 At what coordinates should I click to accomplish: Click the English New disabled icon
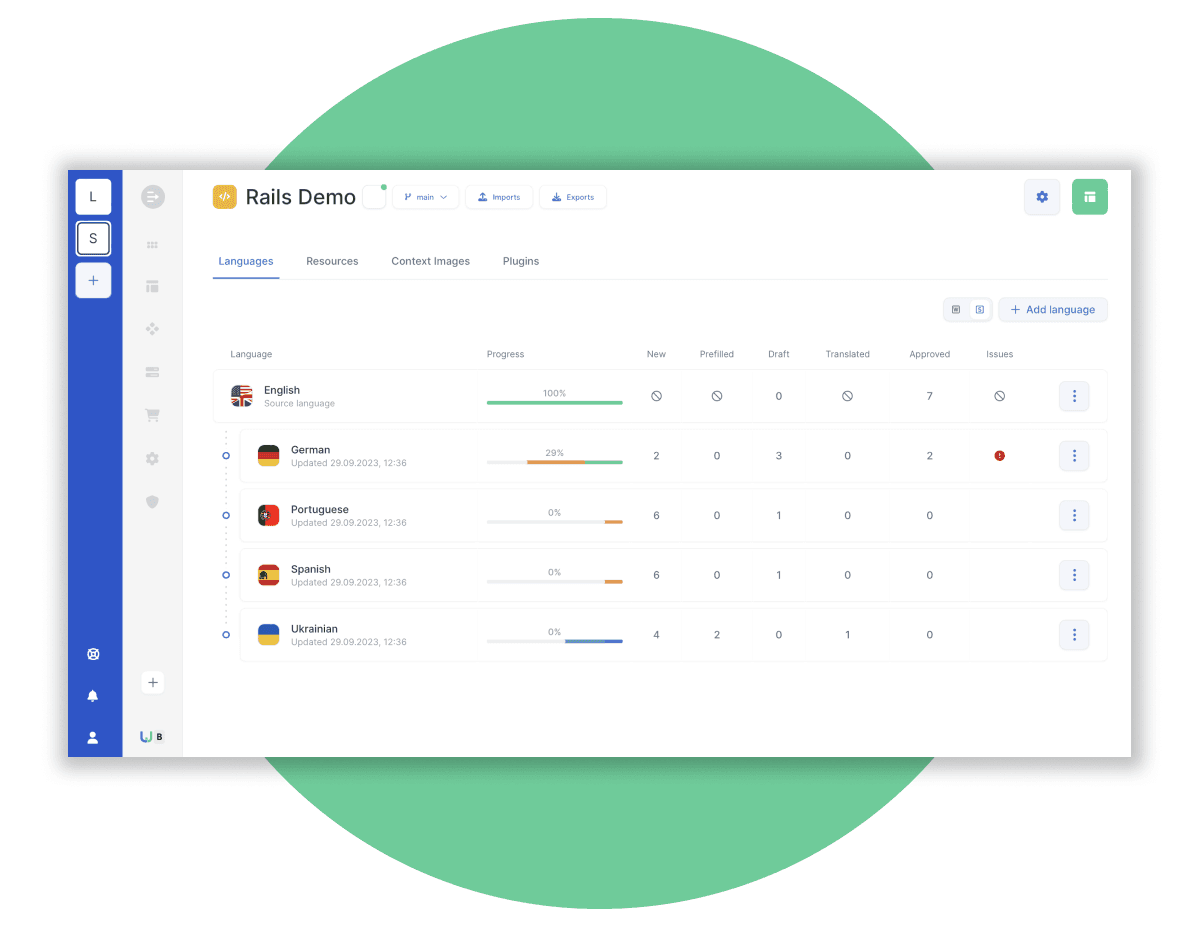pos(656,396)
